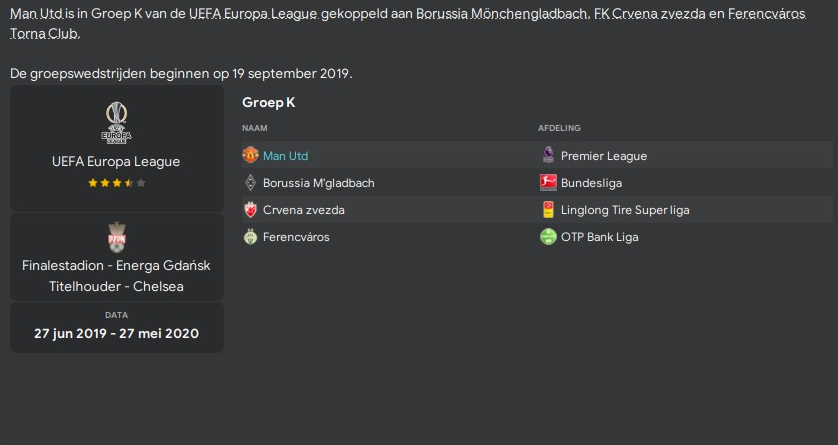Click the Polish FA final stadium badge
This screenshot has height=445, width=838.
[117, 237]
